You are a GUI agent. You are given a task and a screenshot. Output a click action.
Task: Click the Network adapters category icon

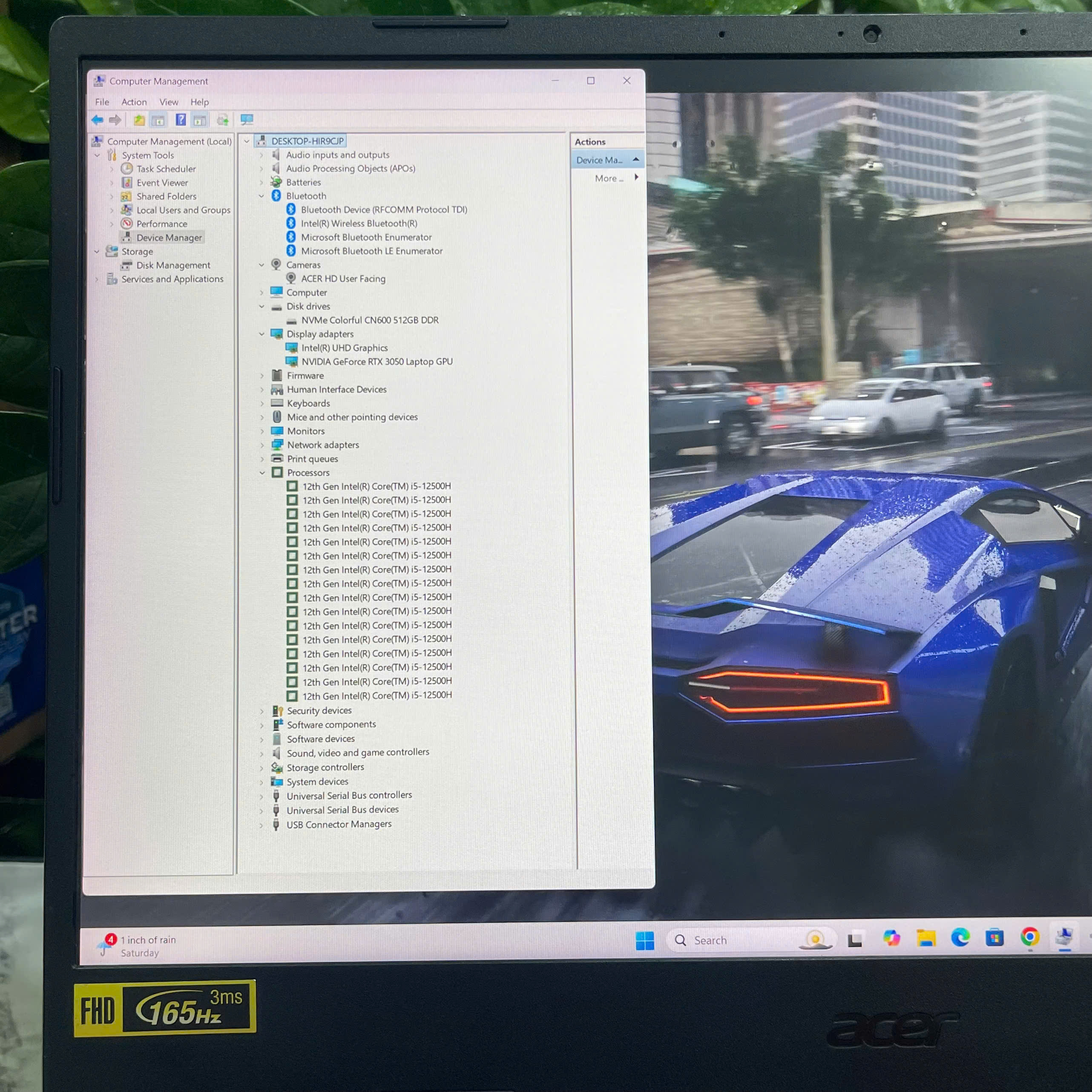point(277,445)
